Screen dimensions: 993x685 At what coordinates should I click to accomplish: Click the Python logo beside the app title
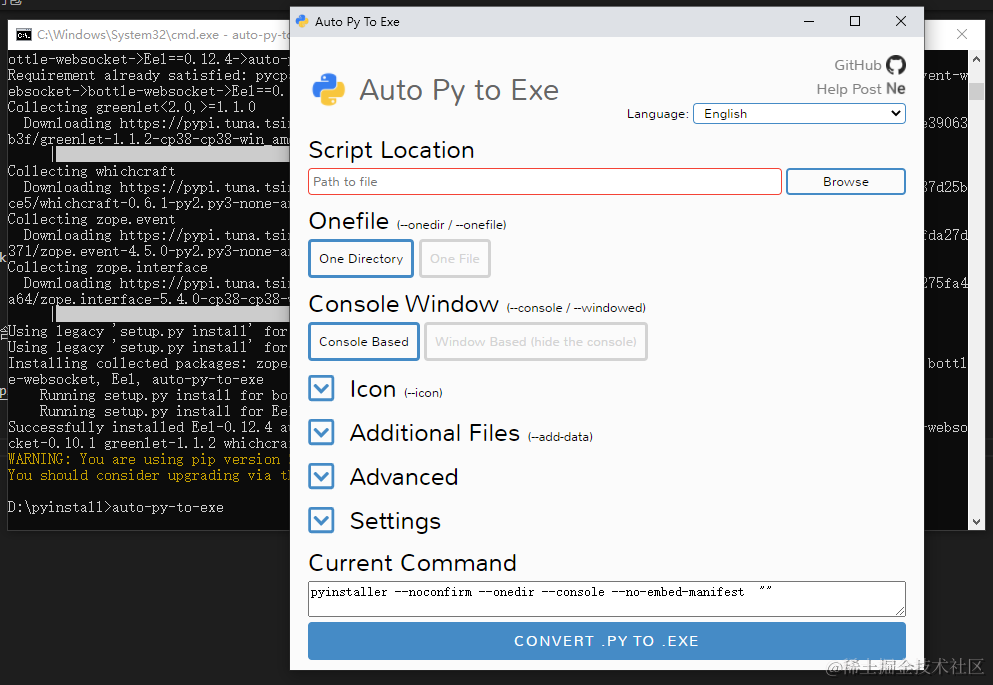click(329, 89)
